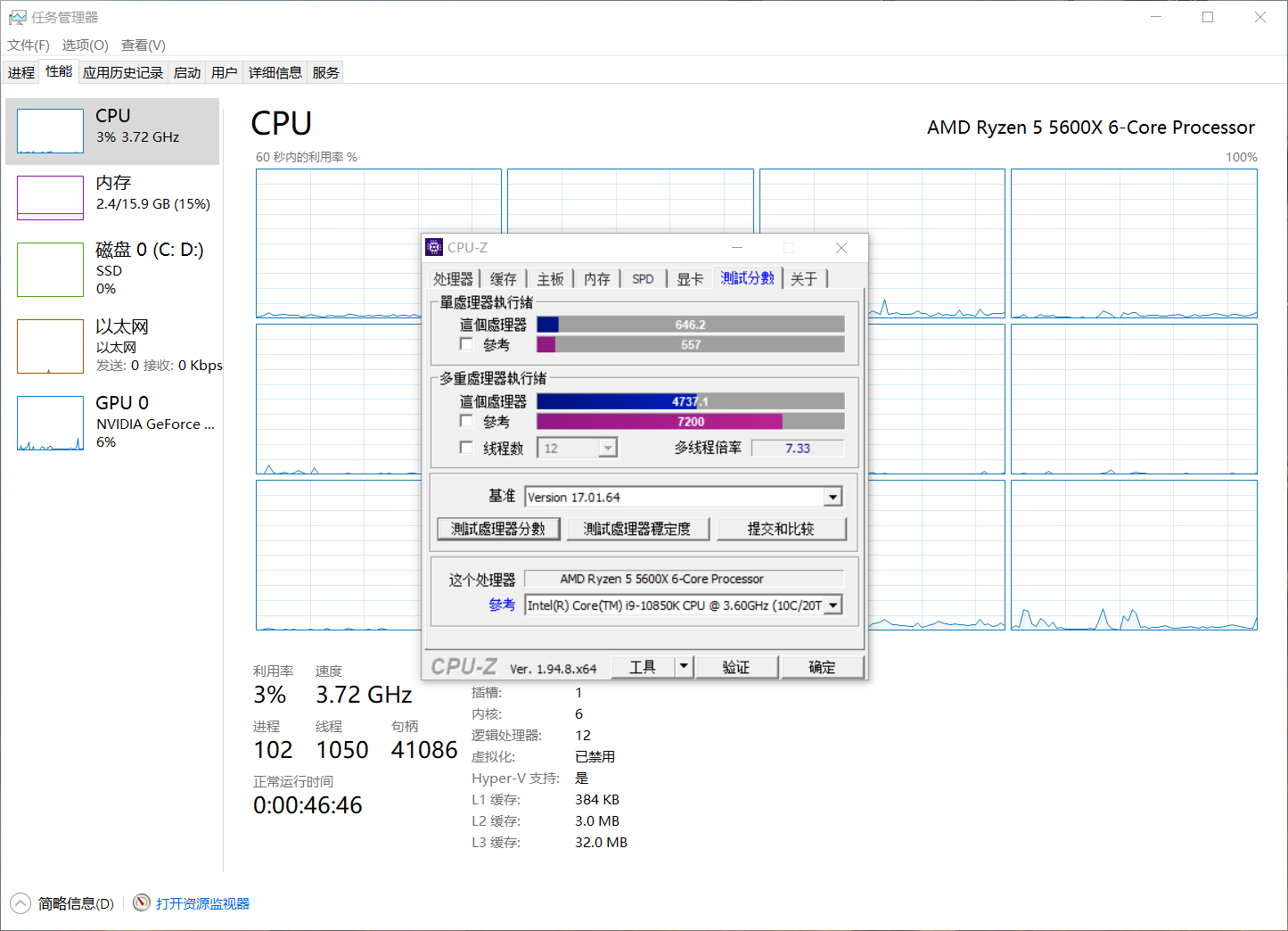Click the top-right CPU core utilization graph
The width and height of the screenshot is (1288, 931).
(x=1134, y=243)
